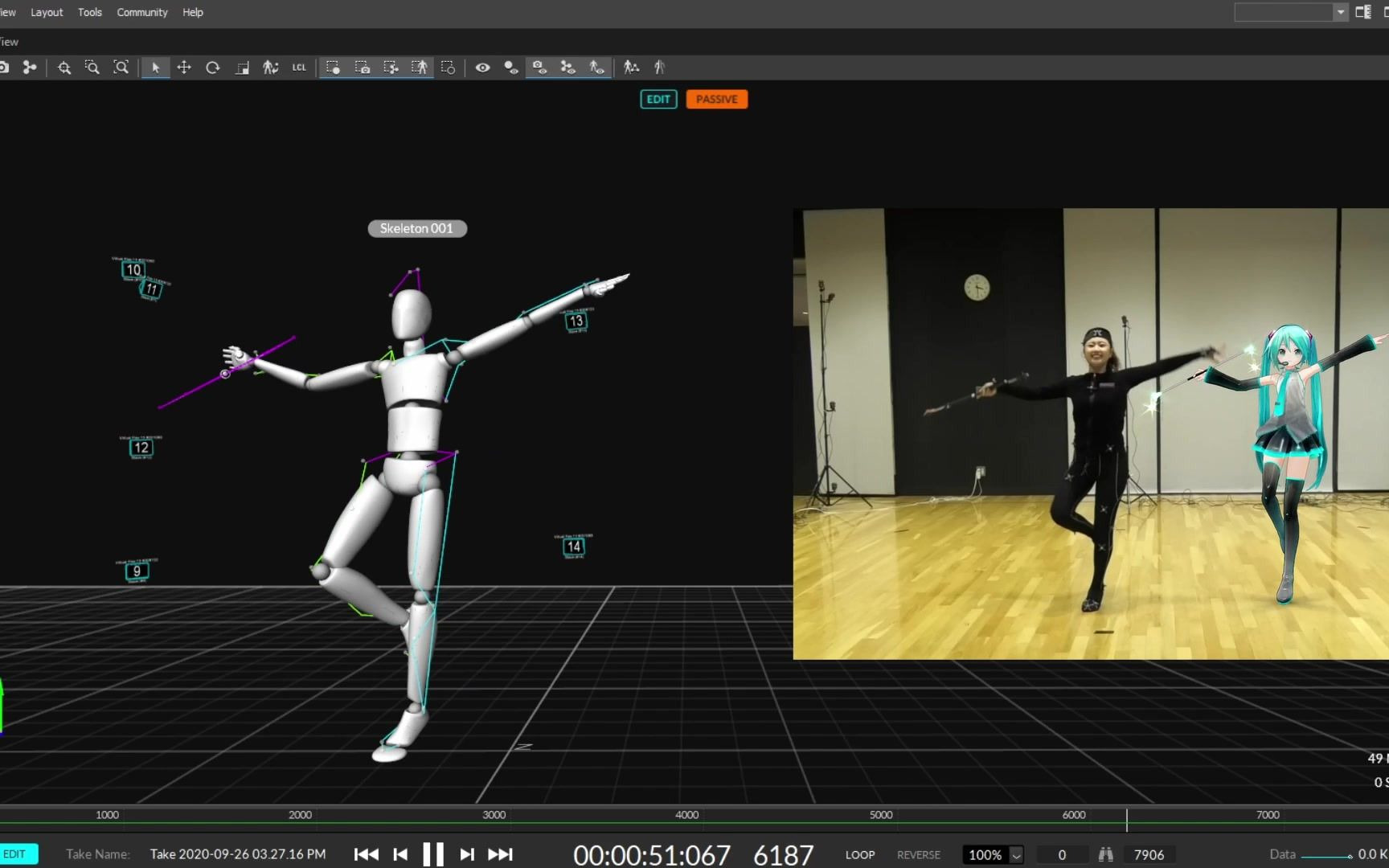The width and height of the screenshot is (1389, 868).
Task: Select the scale tool
Action: tap(242, 68)
